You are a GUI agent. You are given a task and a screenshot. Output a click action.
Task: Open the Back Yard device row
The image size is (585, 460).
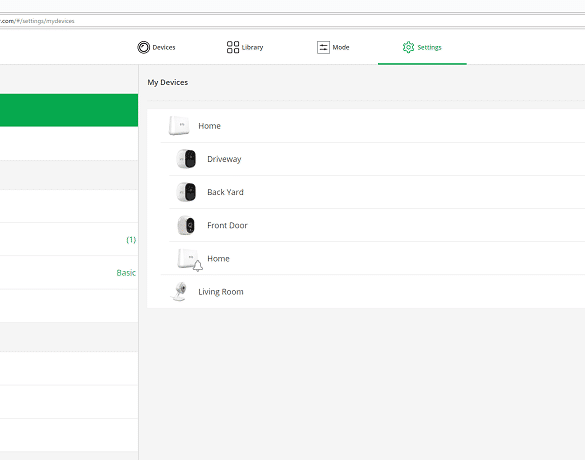377,192
